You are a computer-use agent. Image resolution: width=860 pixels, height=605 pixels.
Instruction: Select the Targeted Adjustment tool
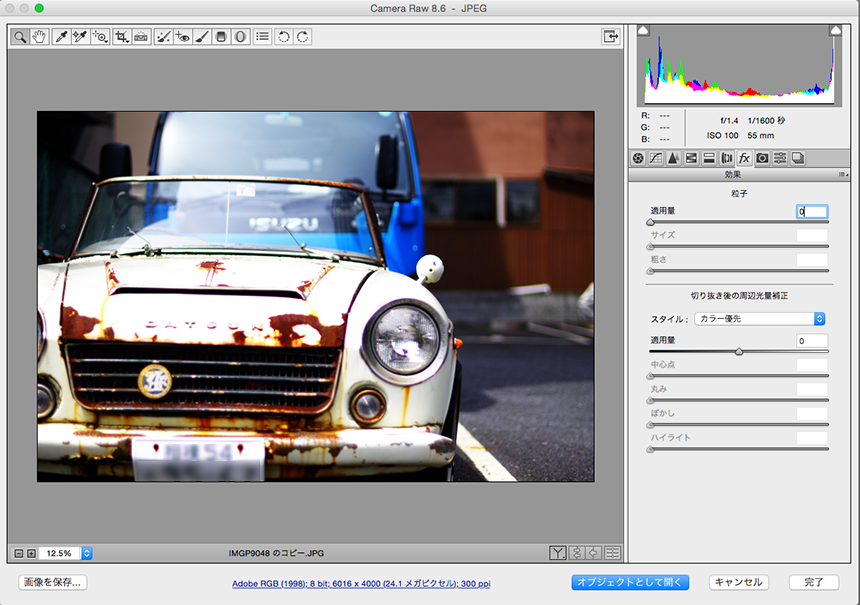click(x=100, y=37)
